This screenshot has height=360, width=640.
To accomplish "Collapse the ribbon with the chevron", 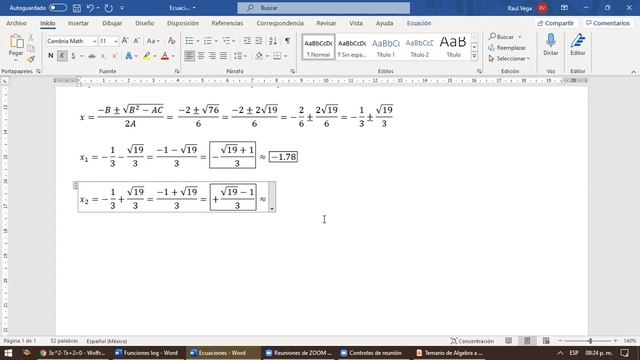I will click(633, 71).
